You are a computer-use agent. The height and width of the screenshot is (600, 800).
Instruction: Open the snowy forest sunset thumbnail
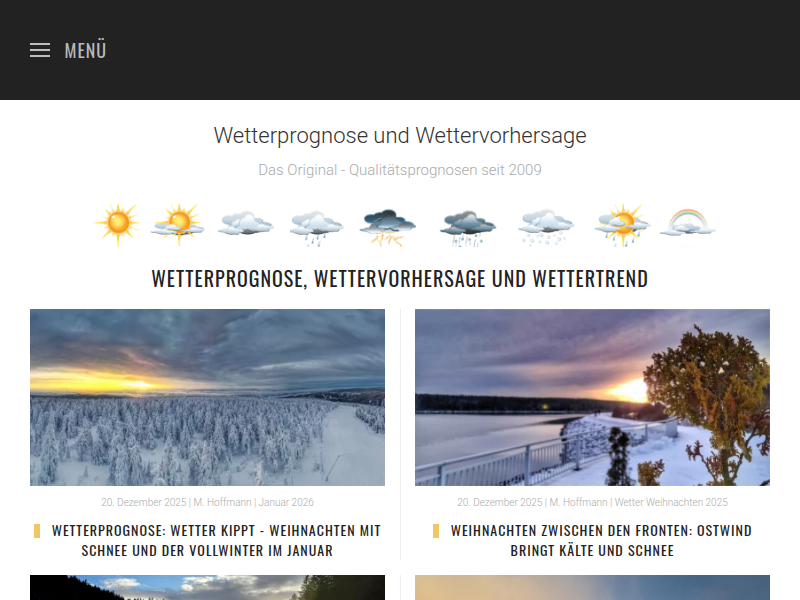tap(207, 397)
